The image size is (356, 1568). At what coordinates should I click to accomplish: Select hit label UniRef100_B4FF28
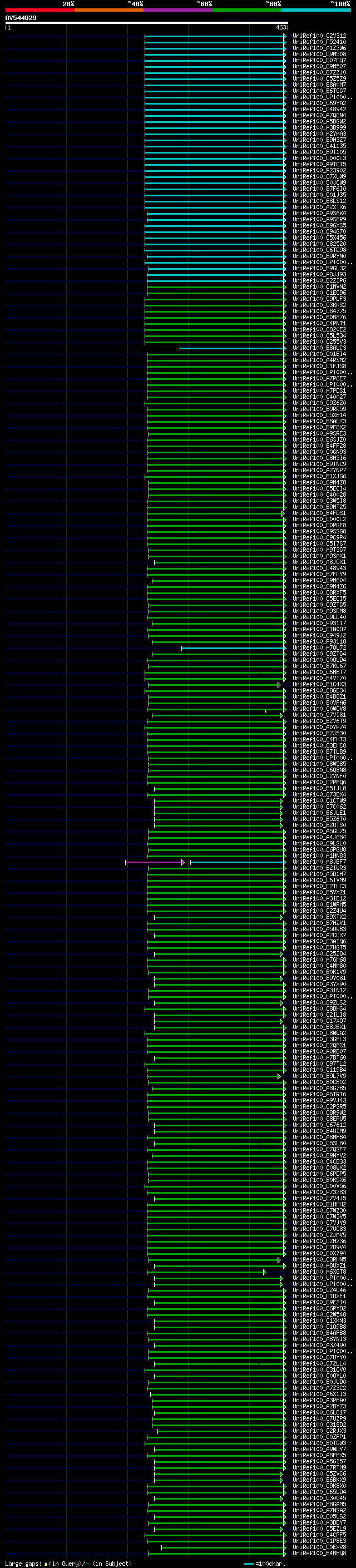click(319, 446)
